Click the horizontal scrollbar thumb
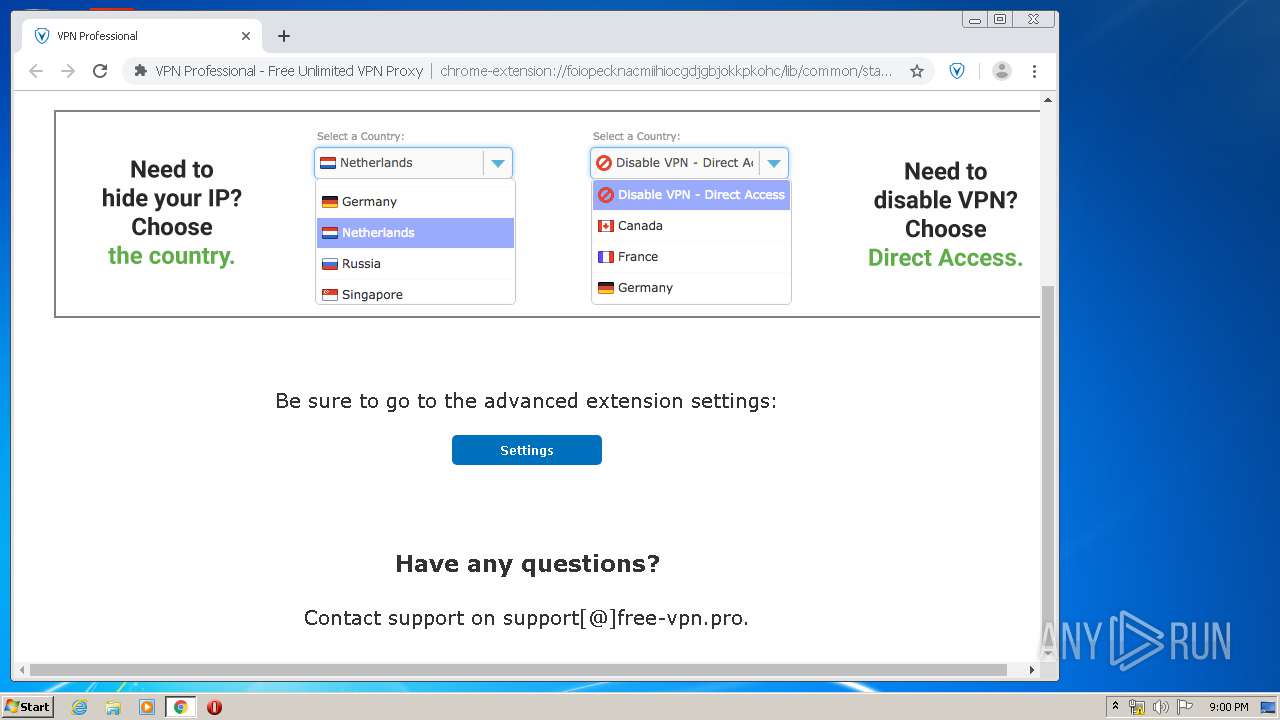Screen dimensions: 1280x720 point(518,670)
